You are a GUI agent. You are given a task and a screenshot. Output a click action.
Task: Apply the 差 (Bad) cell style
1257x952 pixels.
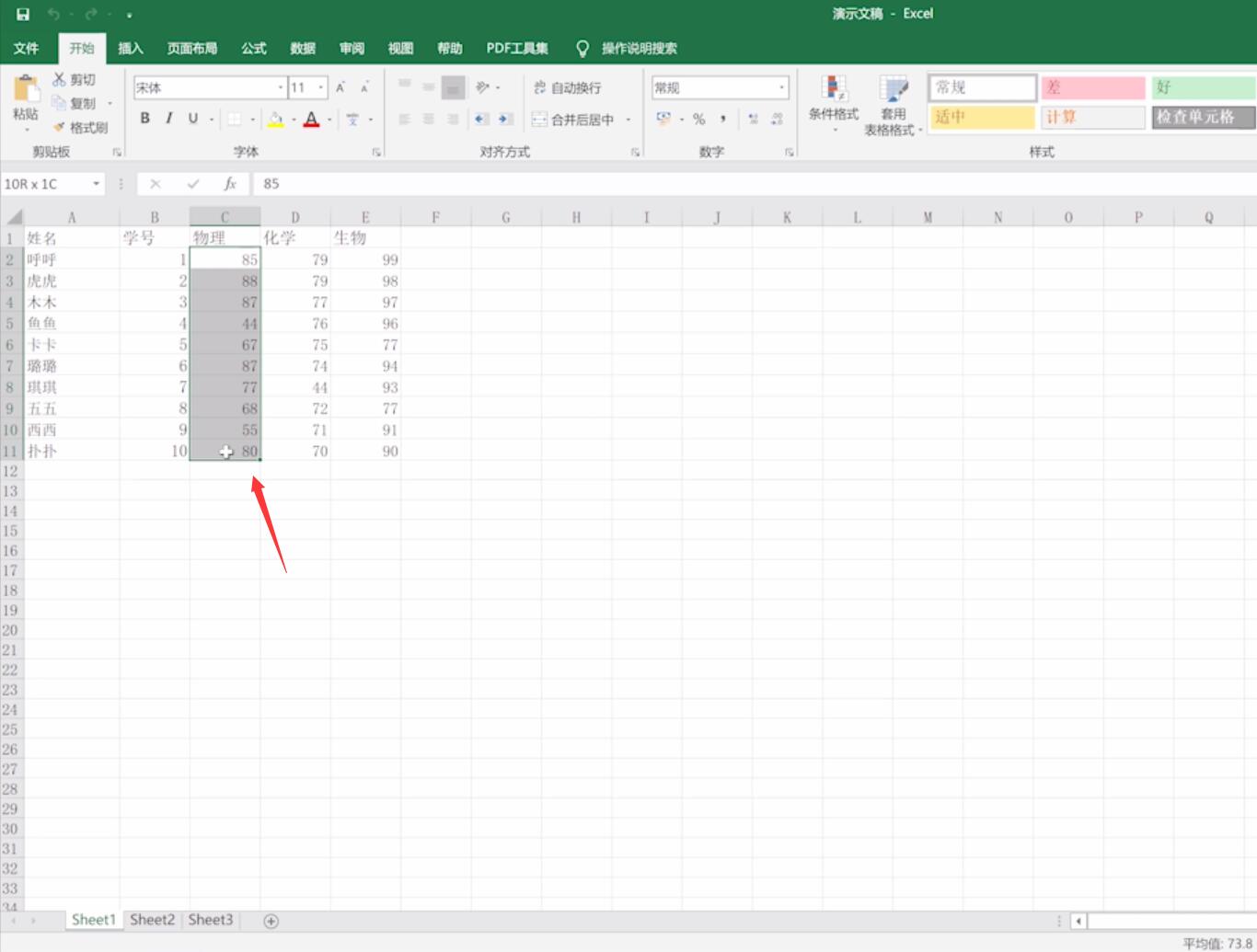1093,87
